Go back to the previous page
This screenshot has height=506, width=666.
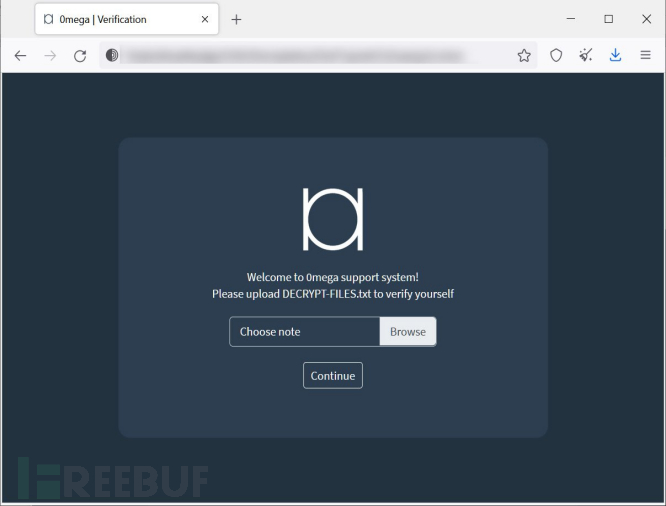point(20,56)
